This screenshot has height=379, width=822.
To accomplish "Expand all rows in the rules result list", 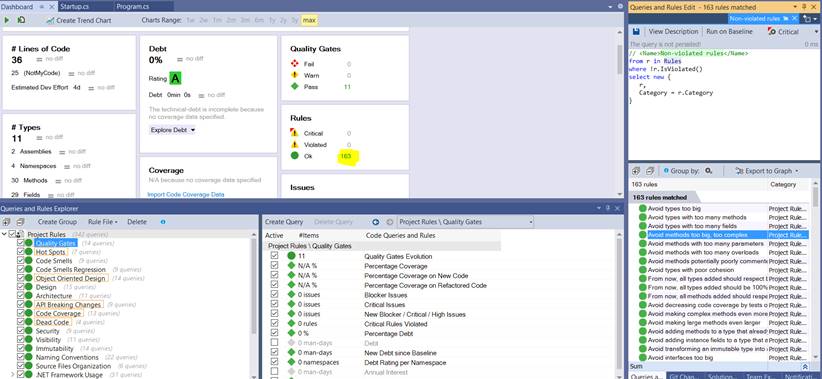I will (x=636, y=171).
